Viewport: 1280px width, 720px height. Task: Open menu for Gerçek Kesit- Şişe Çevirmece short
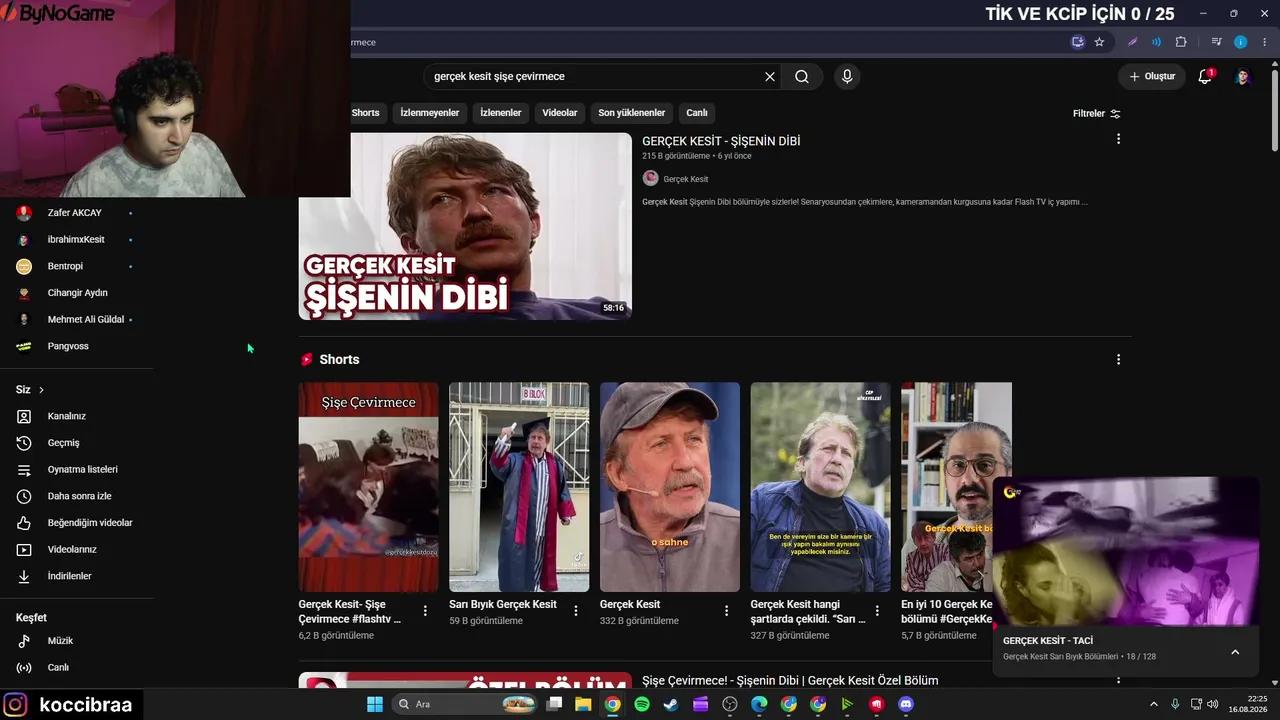pyautogui.click(x=425, y=611)
